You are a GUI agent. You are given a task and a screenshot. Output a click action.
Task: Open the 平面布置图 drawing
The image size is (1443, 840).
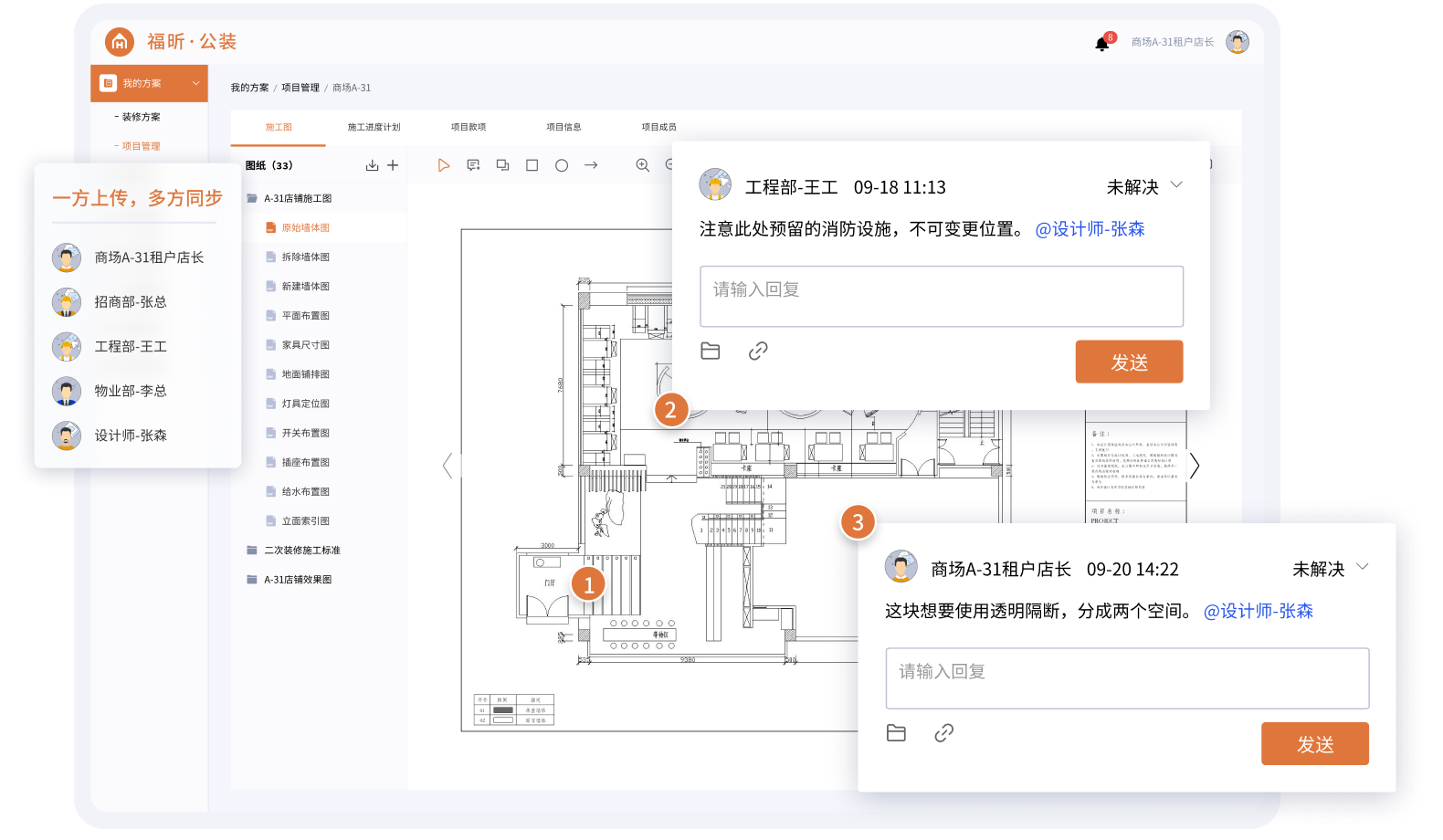[x=306, y=316]
